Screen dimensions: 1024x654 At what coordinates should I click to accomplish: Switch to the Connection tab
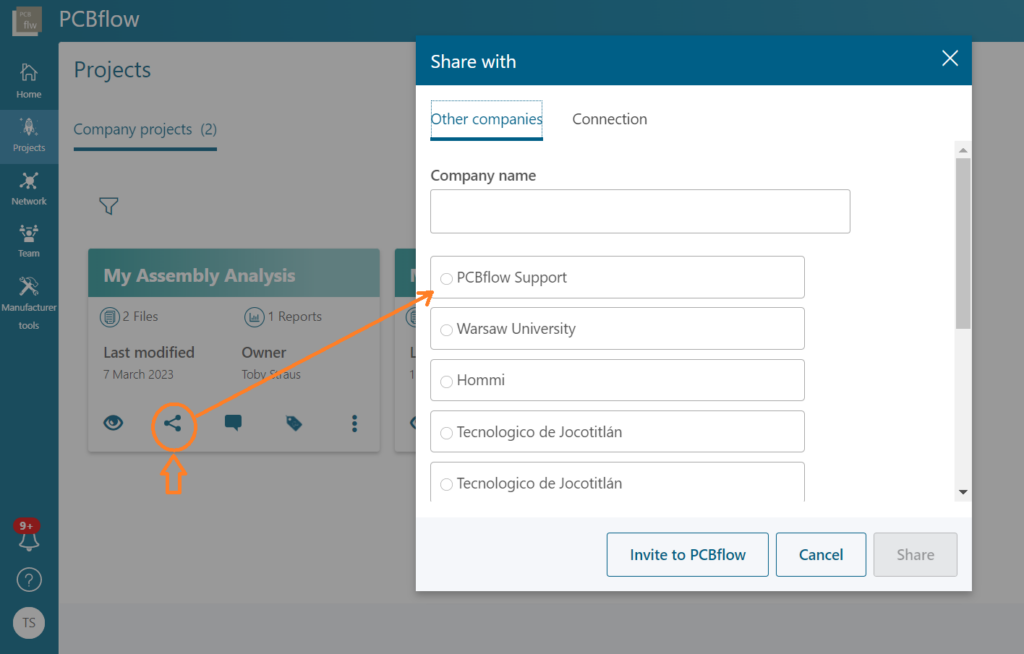pyautogui.click(x=610, y=120)
